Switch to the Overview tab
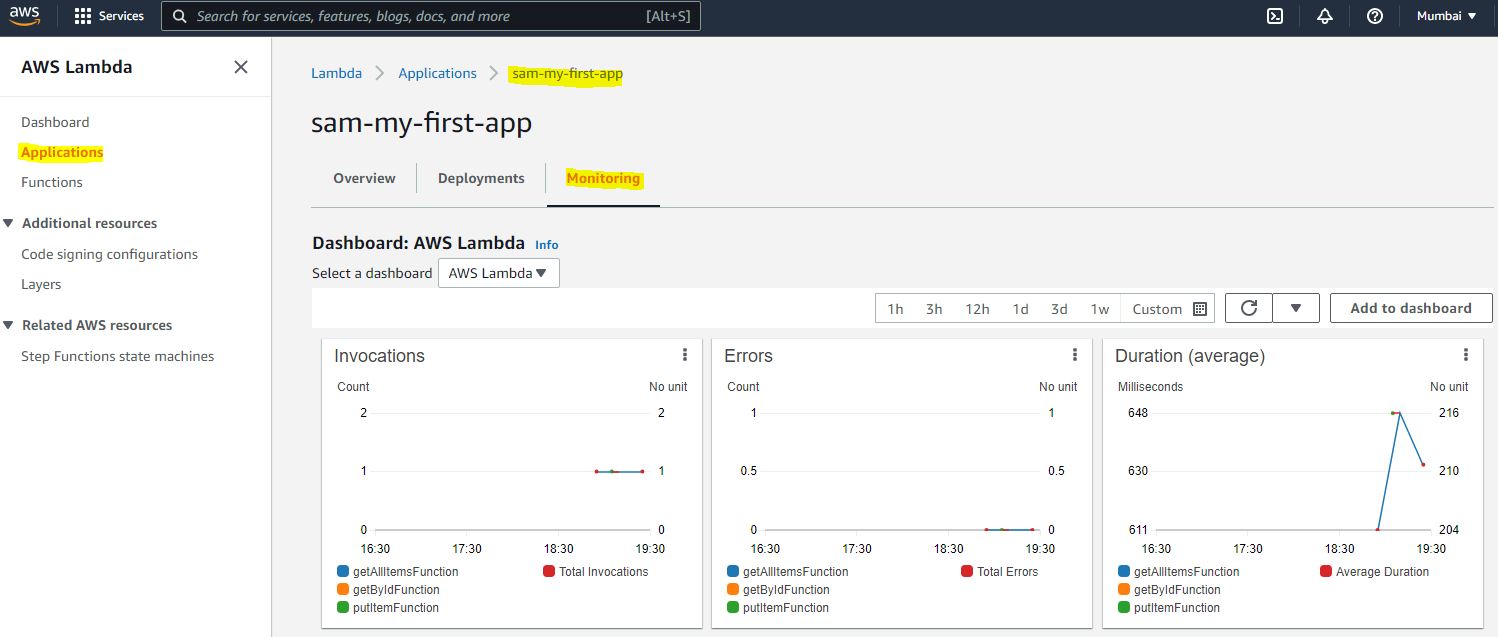This screenshot has height=637, width=1498. (364, 178)
